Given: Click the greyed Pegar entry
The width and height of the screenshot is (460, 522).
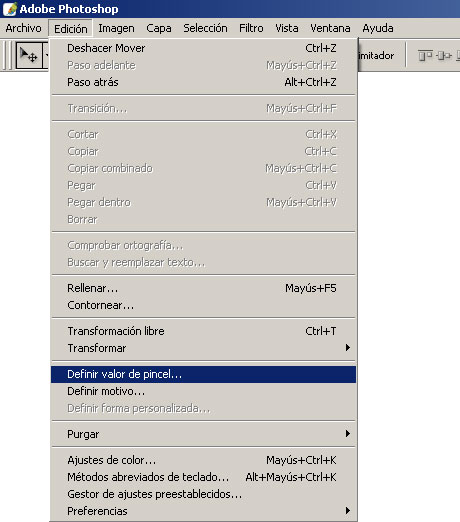Looking at the screenshot, I should [203, 185].
